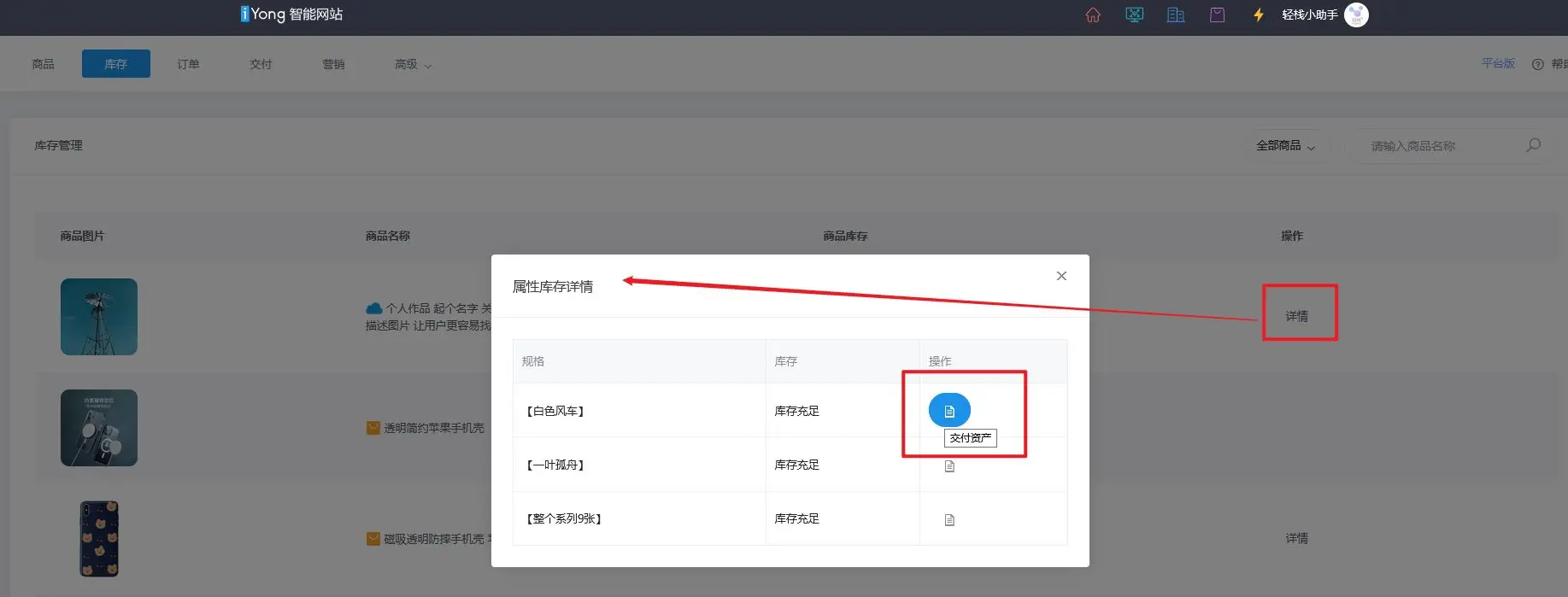Click the document icon for 一叶孤舟 row
This screenshot has width=1568, height=597.
[x=948, y=466]
